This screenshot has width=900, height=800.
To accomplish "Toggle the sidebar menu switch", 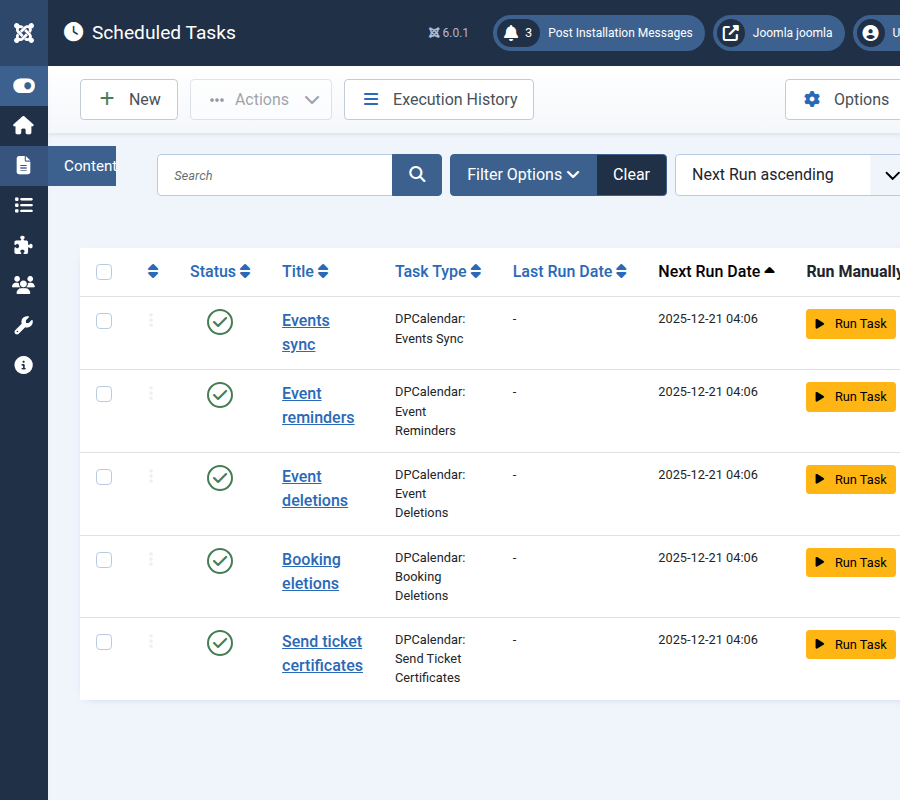I will 24,86.
